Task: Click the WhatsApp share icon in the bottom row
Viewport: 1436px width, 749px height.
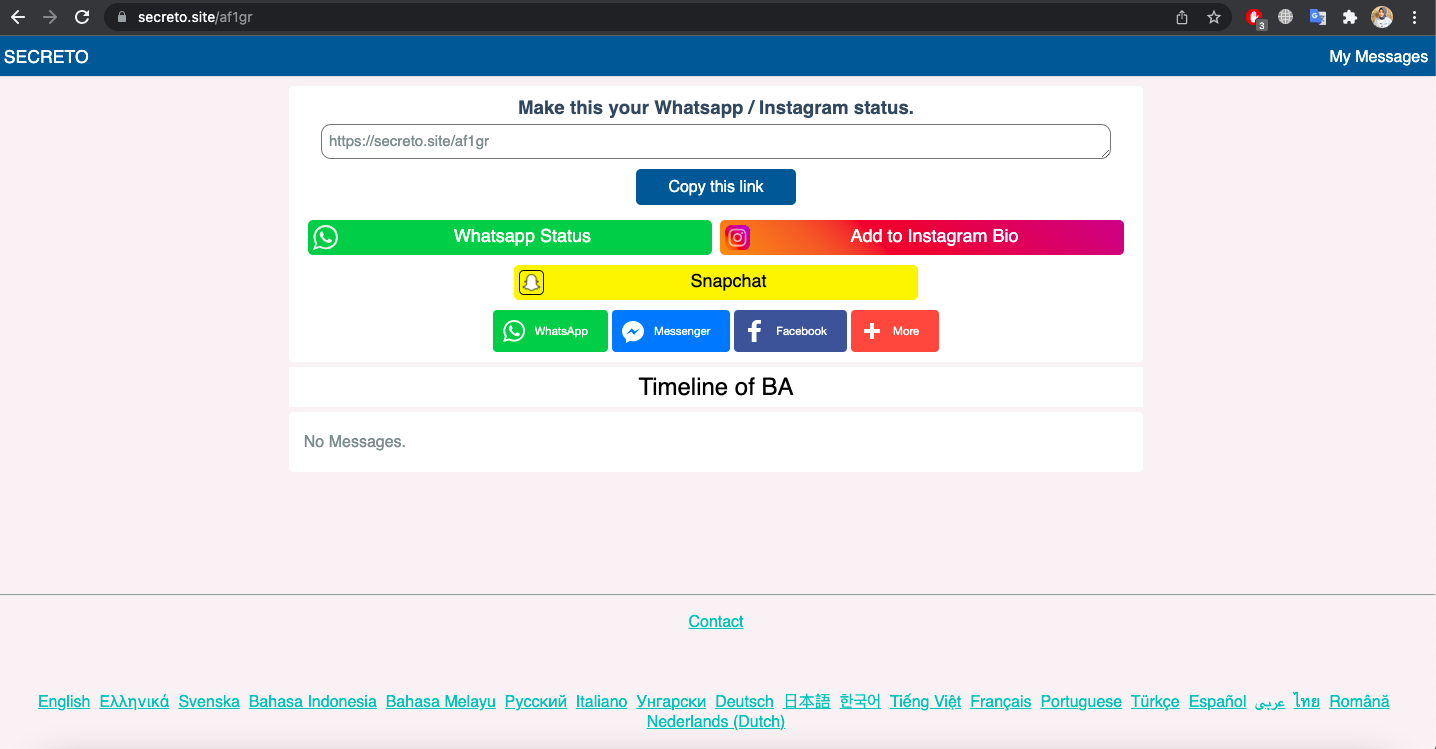Action: [514, 331]
